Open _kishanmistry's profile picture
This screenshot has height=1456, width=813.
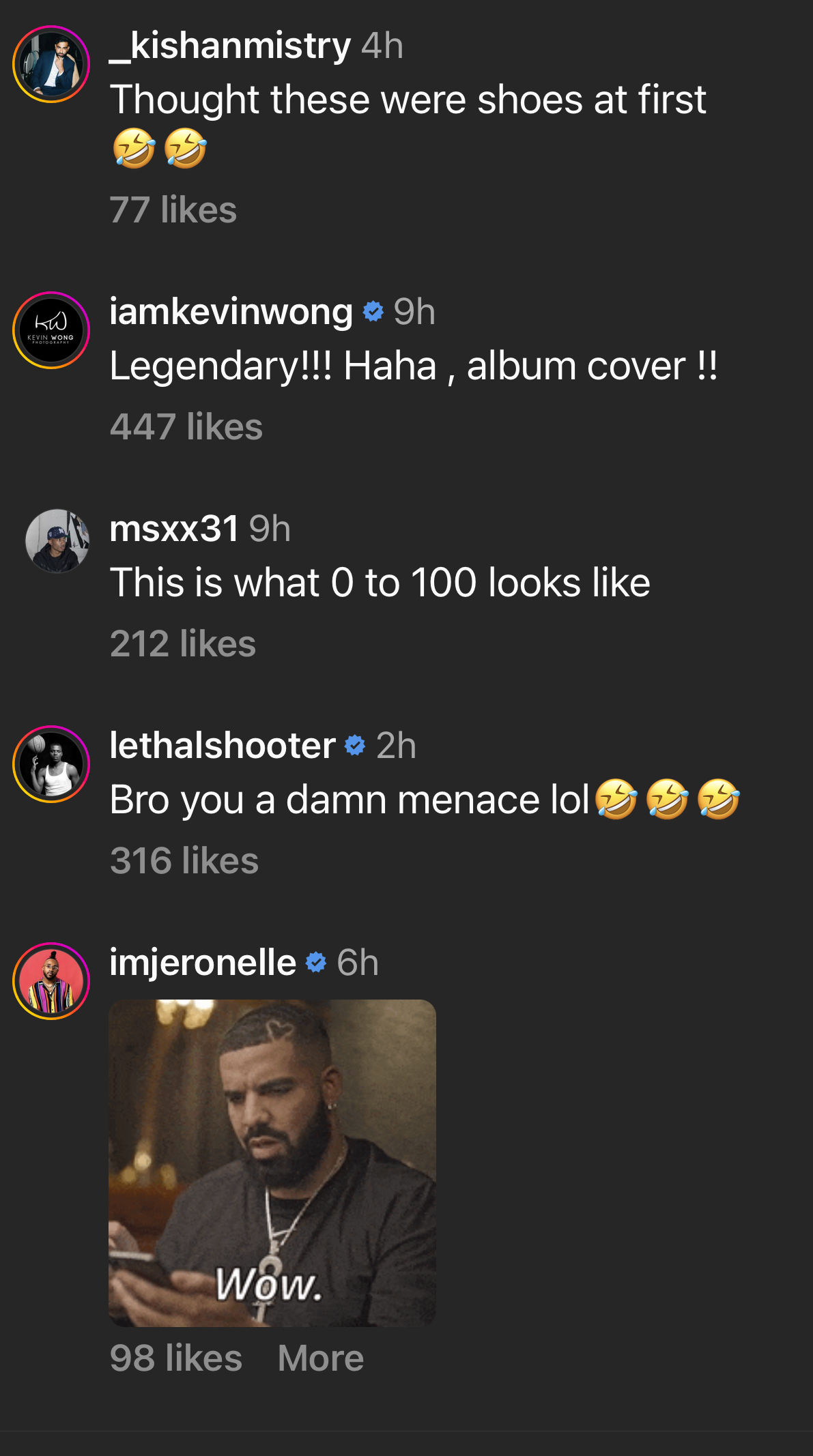click(51, 64)
